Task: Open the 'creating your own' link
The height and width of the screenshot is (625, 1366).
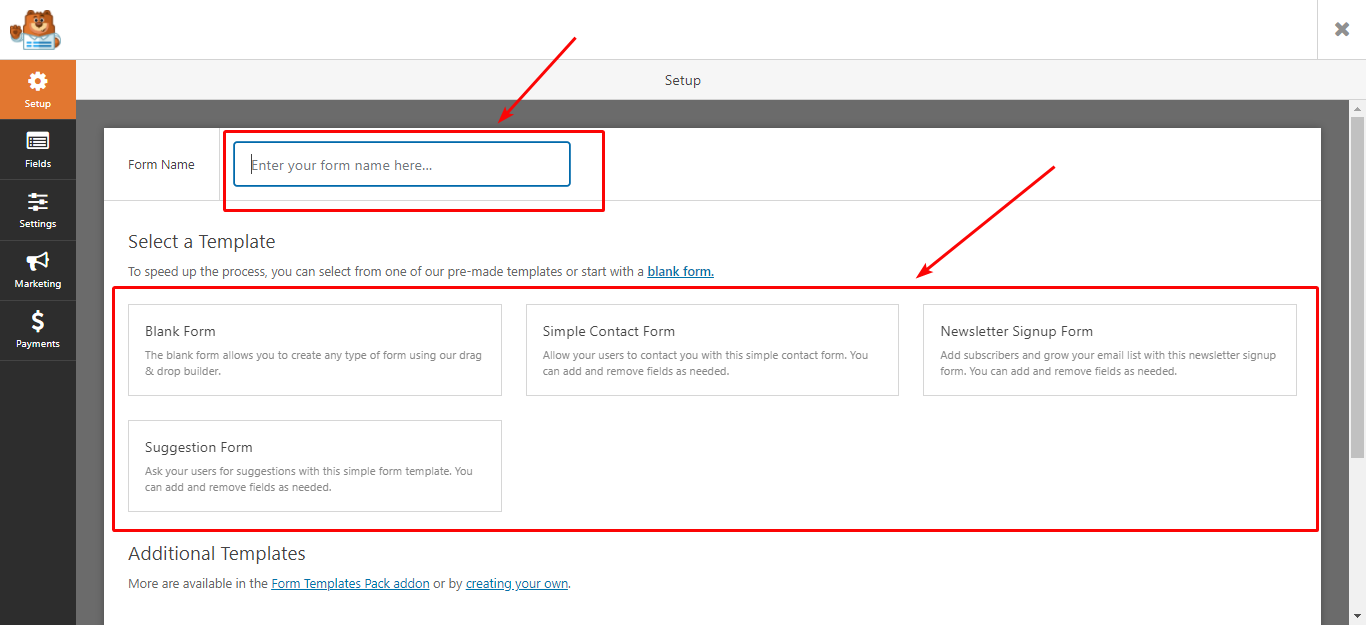Action: (517, 584)
